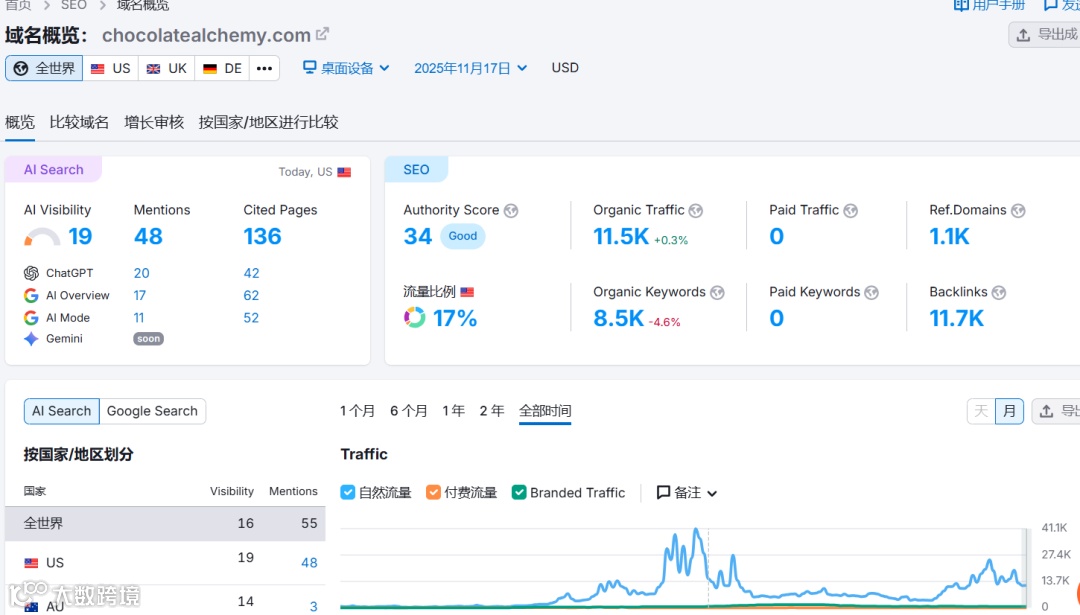Switch chart granularity to 天

(982, 411)
